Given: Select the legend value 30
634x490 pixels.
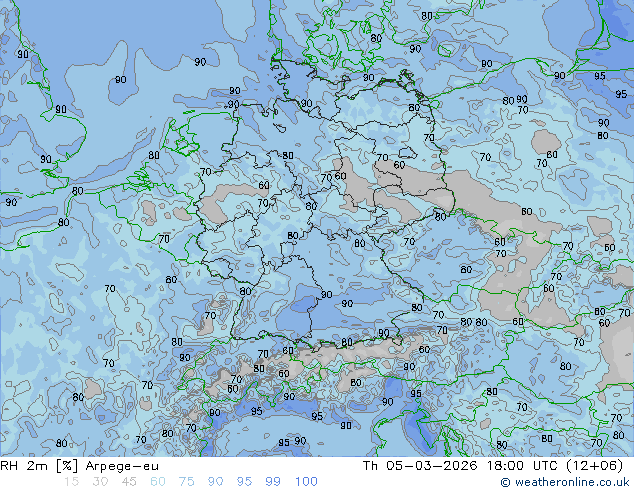Looking at the screenshot, I should coord(100,482).
